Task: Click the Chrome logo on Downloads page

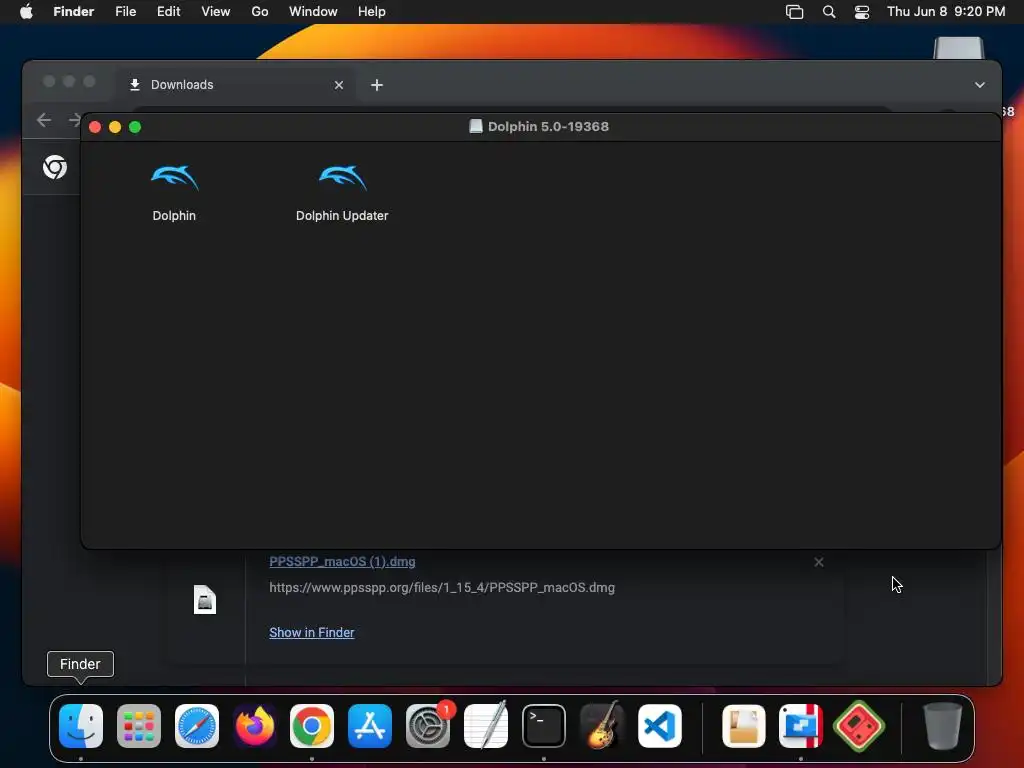Action: pos(55,167)
